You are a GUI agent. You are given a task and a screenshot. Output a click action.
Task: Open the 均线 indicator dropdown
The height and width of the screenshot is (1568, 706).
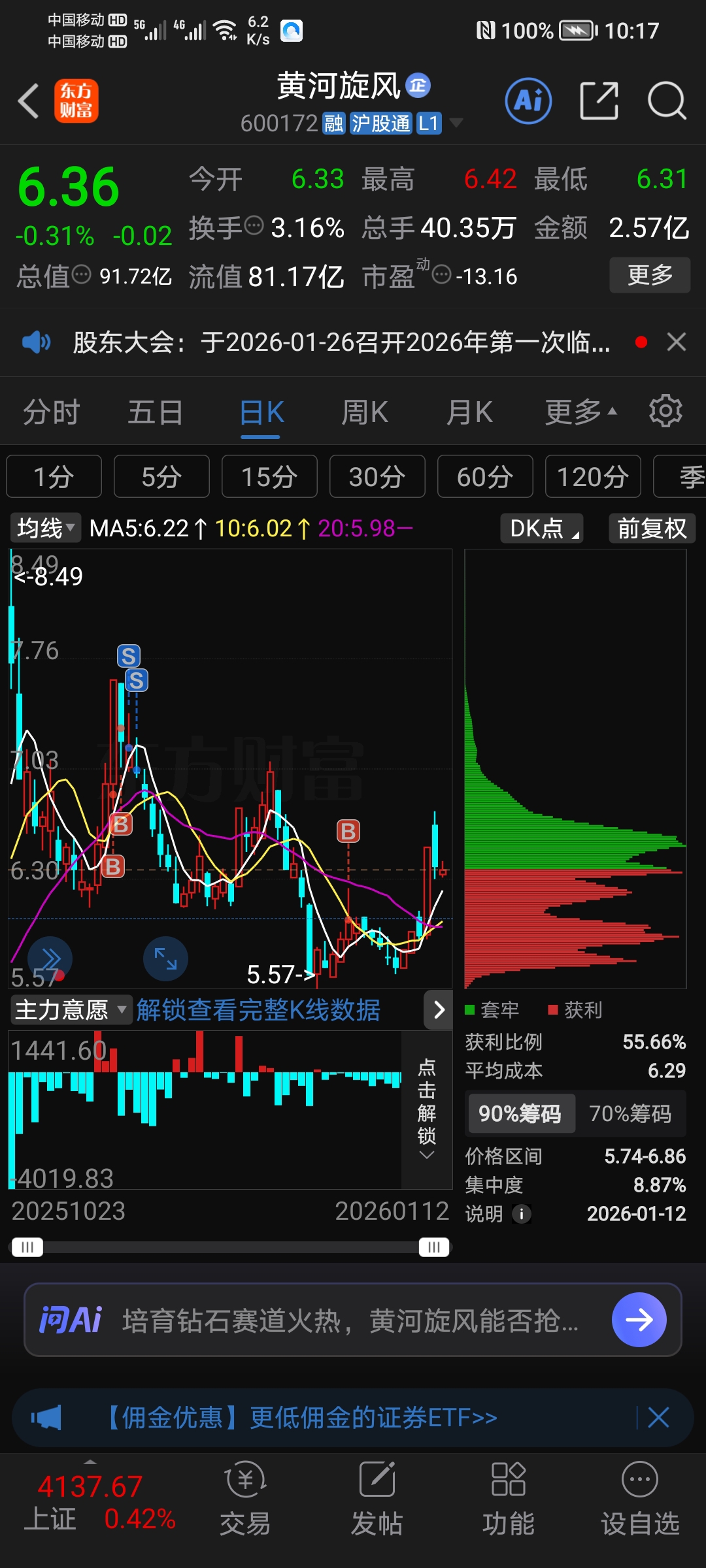tap(45, 528)
